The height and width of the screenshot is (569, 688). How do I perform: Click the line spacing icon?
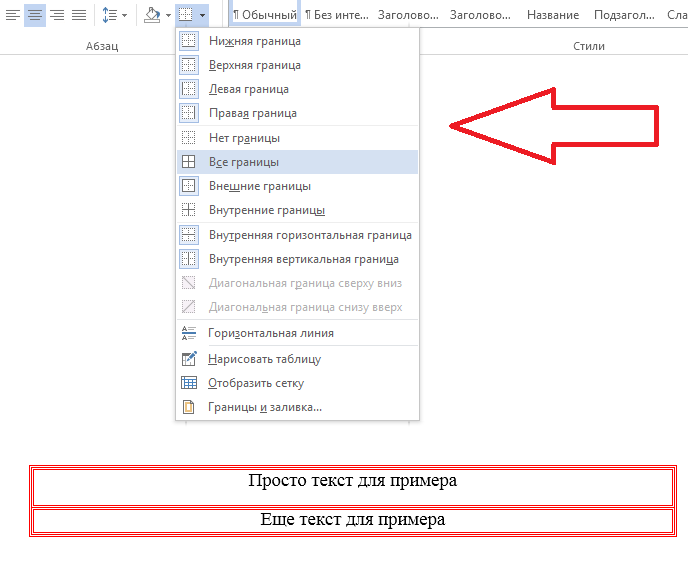tap(110, 15)
